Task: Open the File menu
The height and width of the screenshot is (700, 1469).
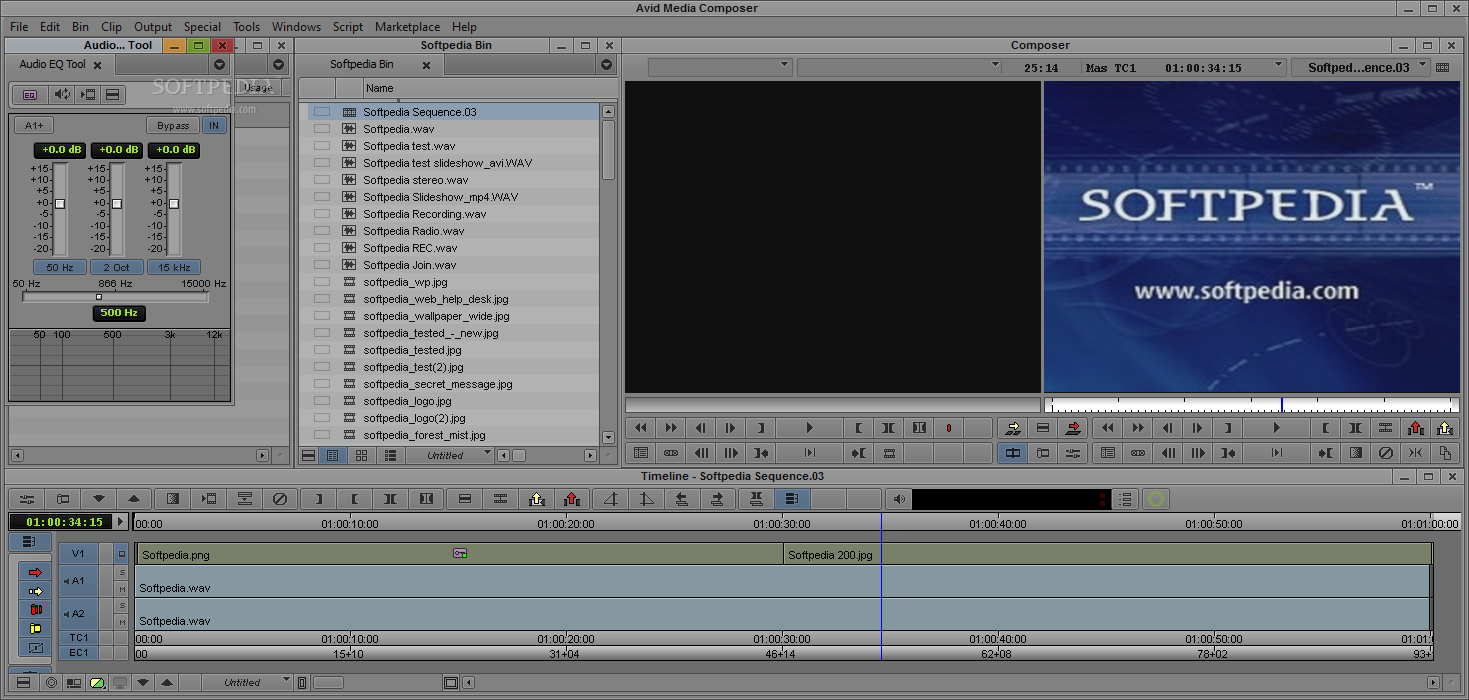Action: [19, 27]
